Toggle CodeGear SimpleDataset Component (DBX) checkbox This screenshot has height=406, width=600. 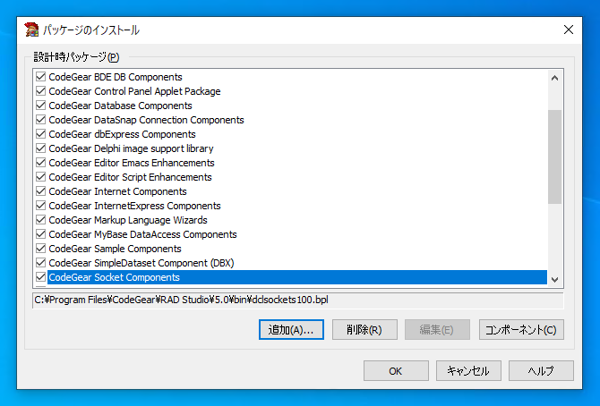[x=41, y=263]
